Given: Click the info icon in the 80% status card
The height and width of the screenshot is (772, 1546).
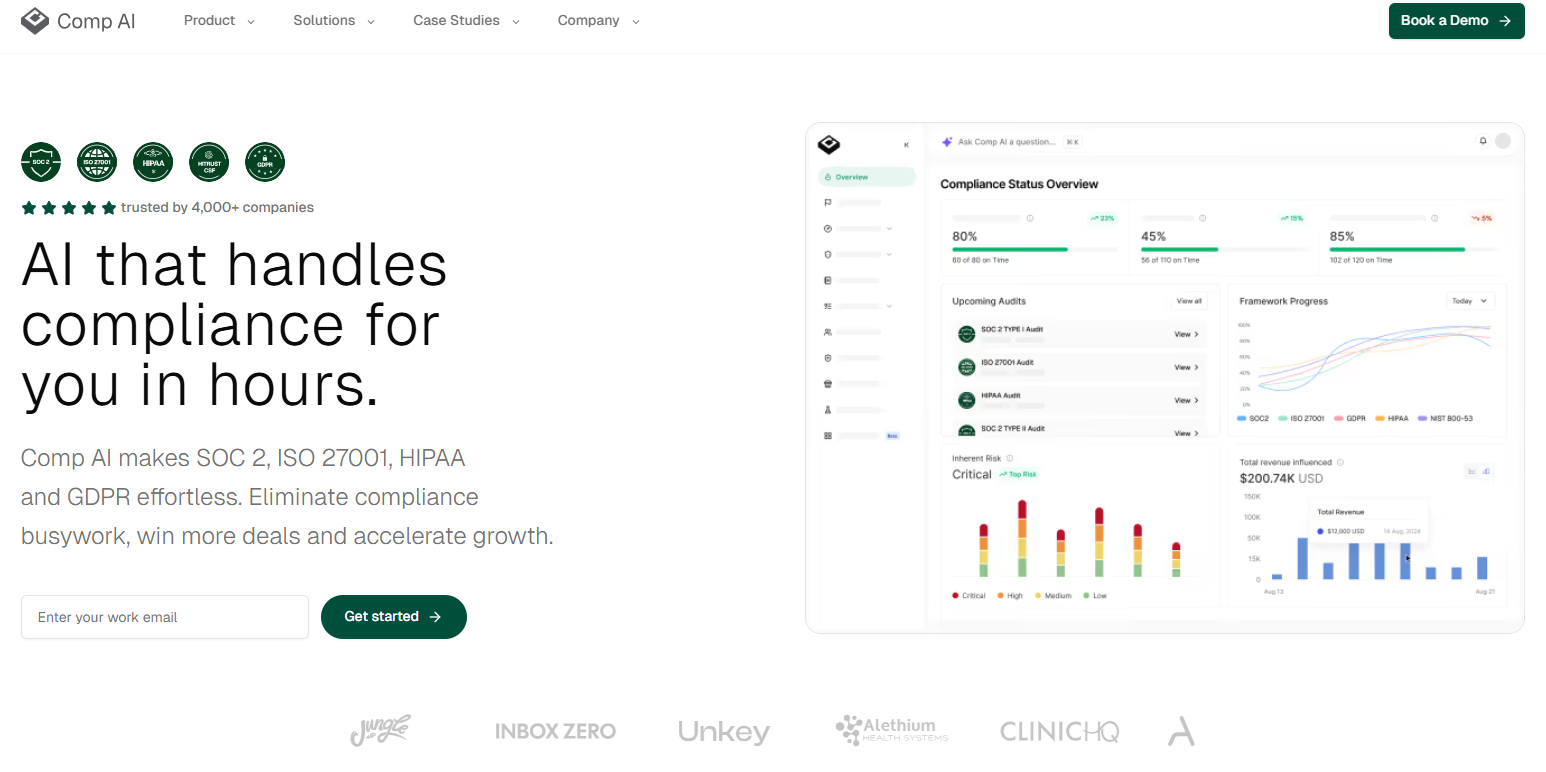Looking at the screenshot, I should pos(1030,218).
